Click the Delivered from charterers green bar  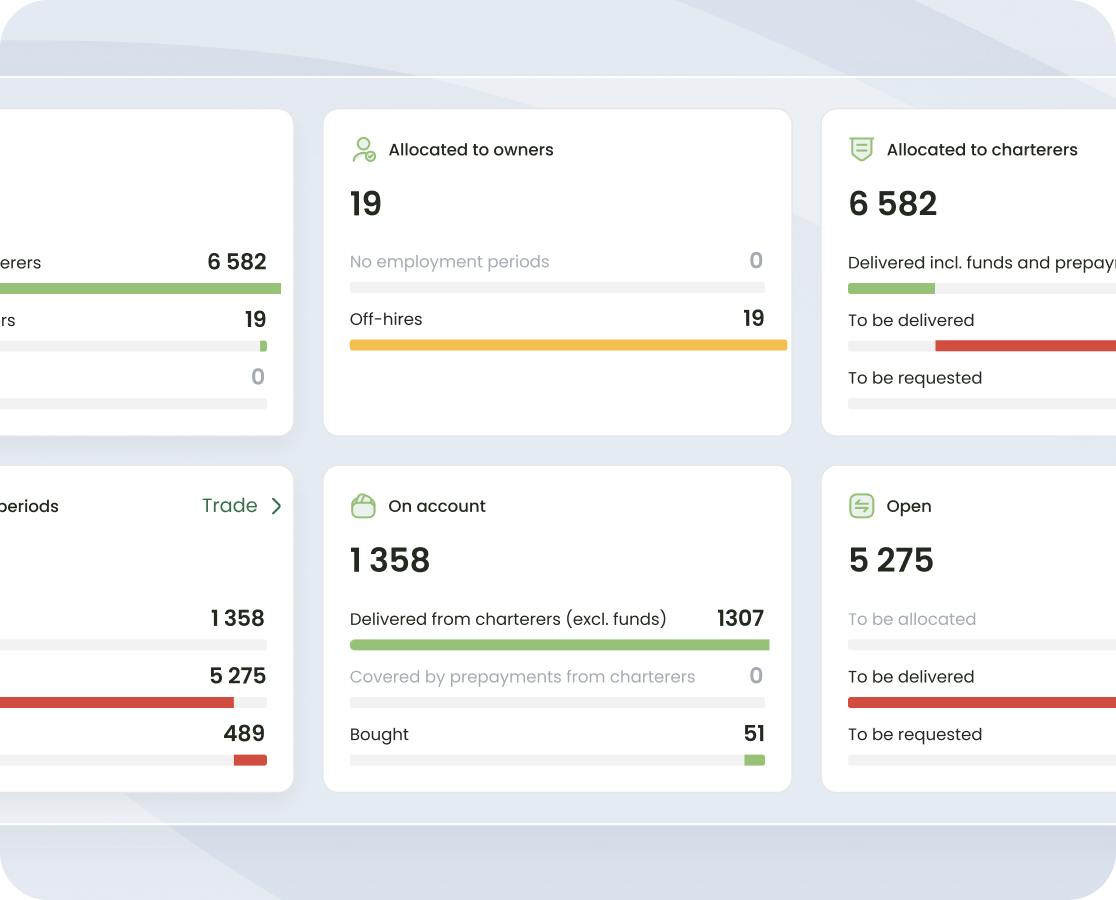(559, 645)
